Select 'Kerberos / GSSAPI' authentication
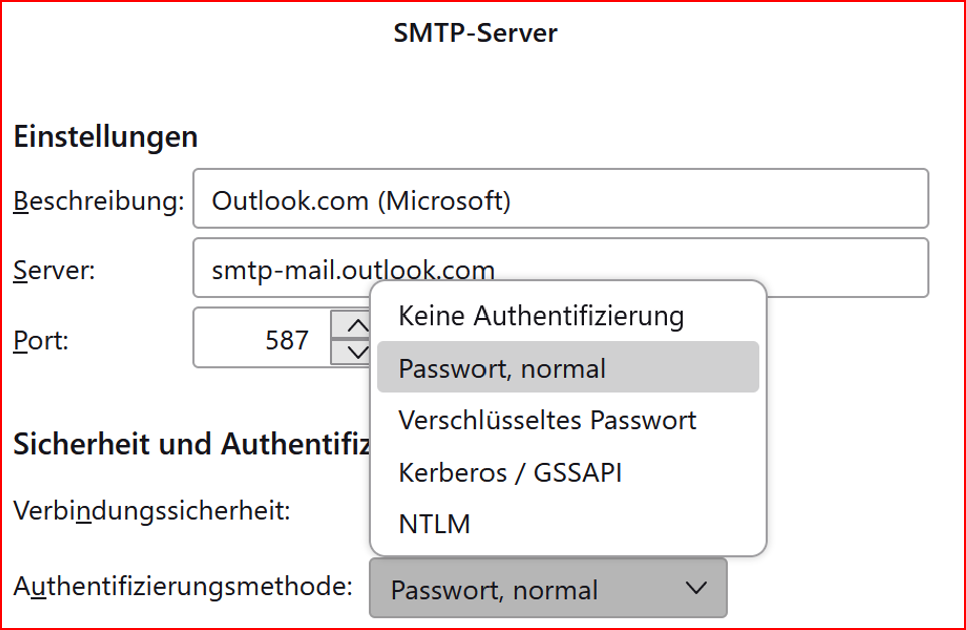 pyautogui.click(x=510, y=472)
